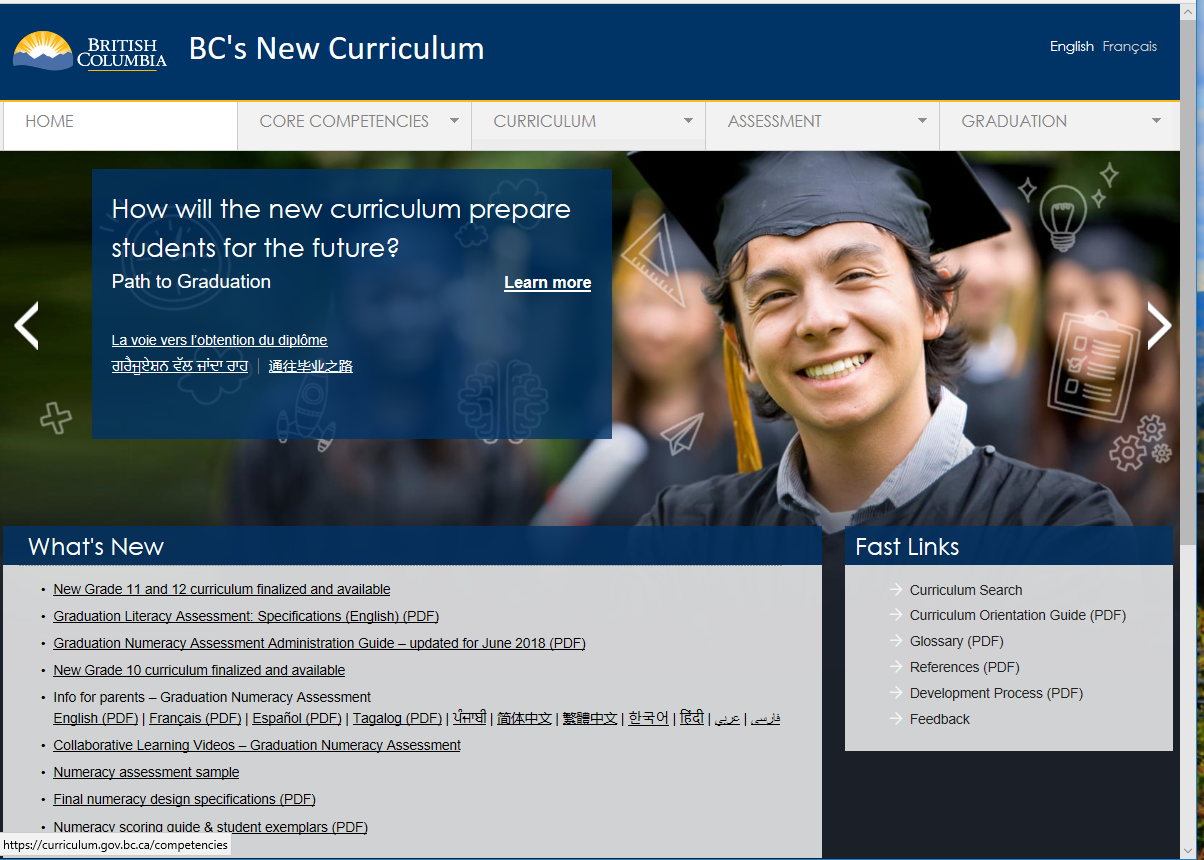Select English as site language

1071,46
